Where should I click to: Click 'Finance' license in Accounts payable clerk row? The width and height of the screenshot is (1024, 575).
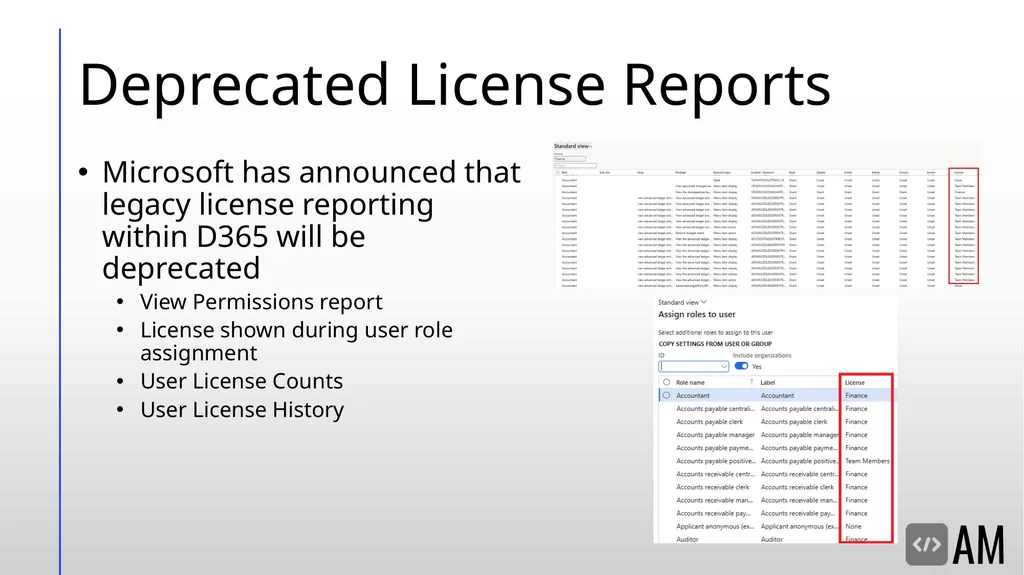[856, 421]
